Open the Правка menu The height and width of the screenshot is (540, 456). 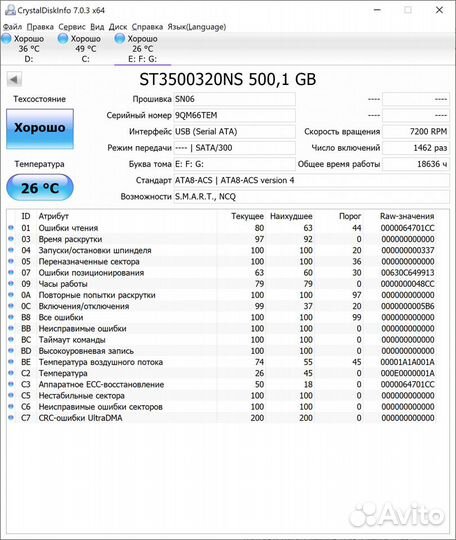pos(40,27)
